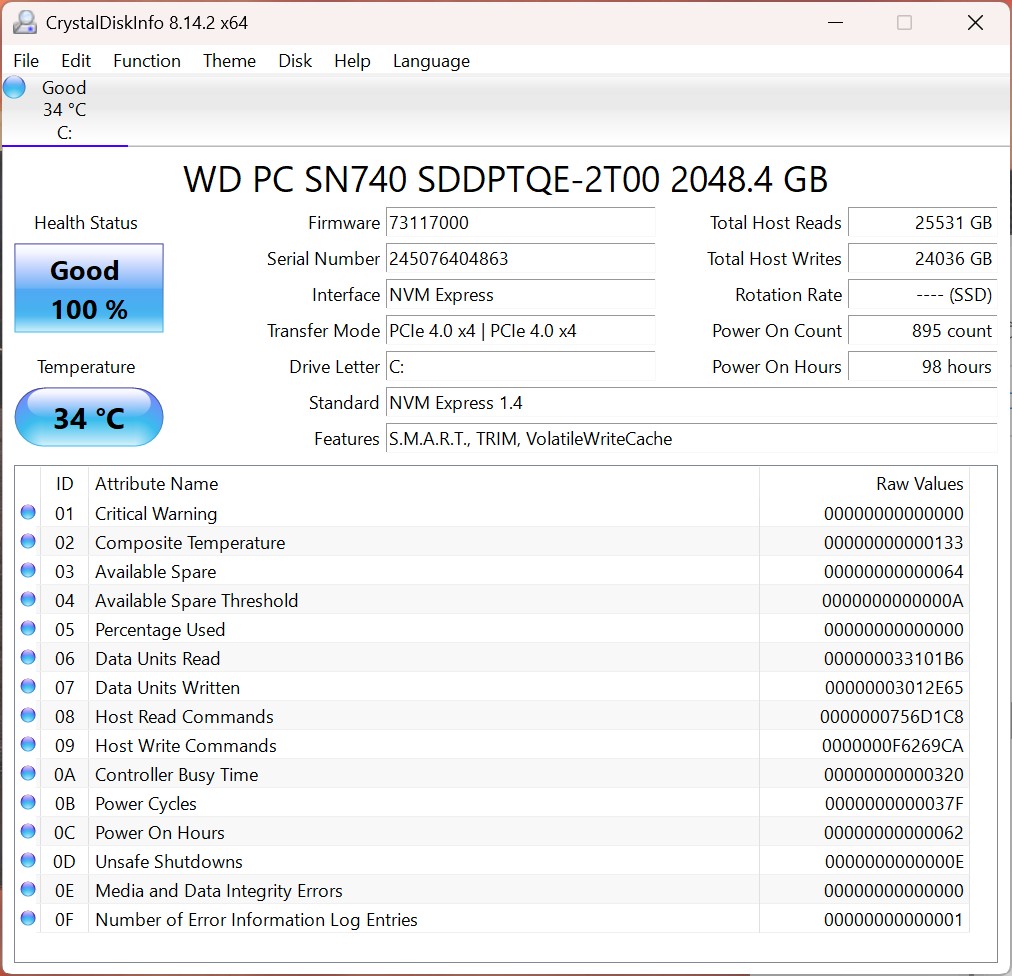Open the File menu

[26, 61]
